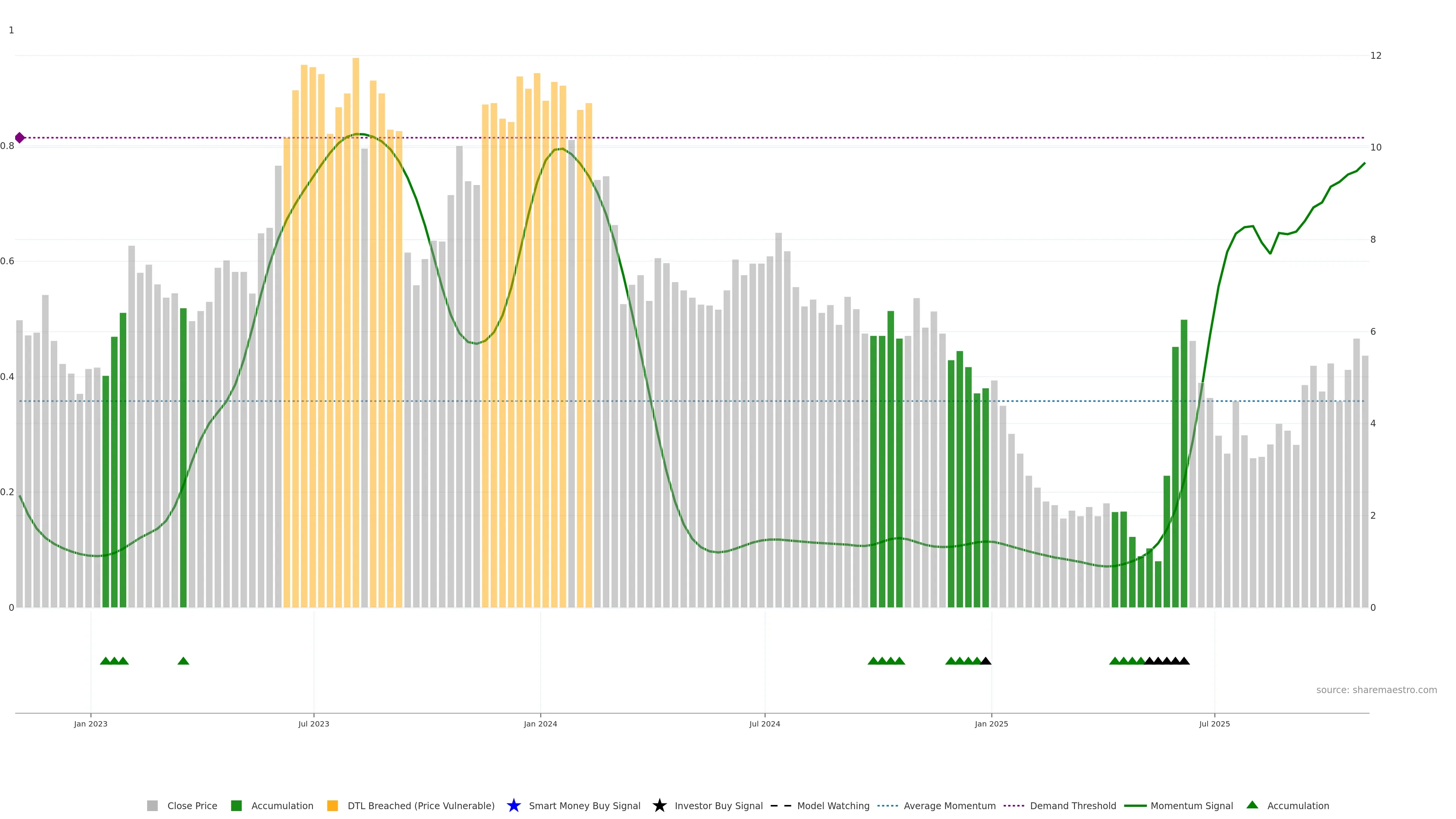Click the lone green triangle marker in early 2023

(183, 661)
